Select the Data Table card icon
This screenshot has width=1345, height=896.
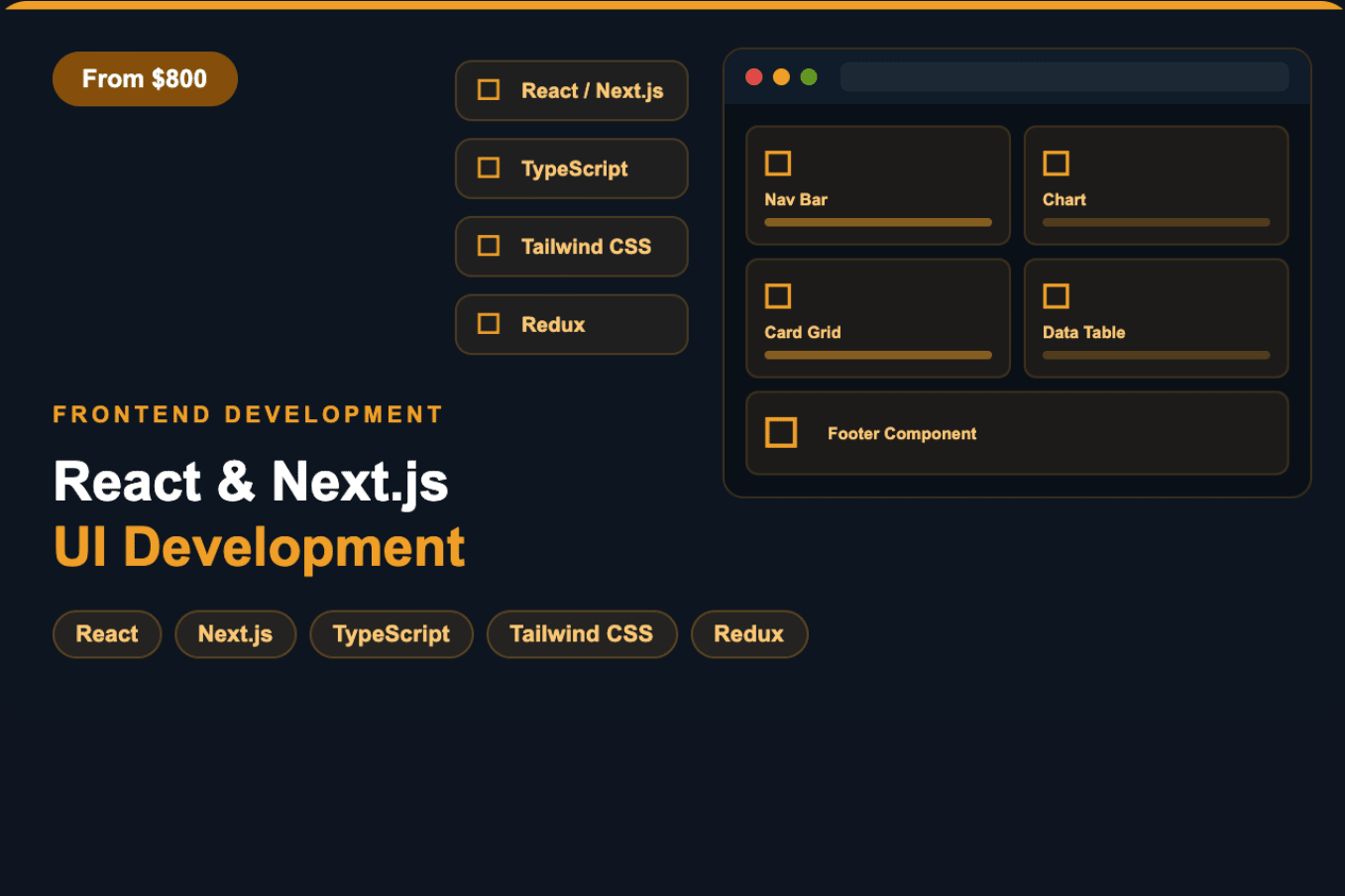coord(1057,296)
